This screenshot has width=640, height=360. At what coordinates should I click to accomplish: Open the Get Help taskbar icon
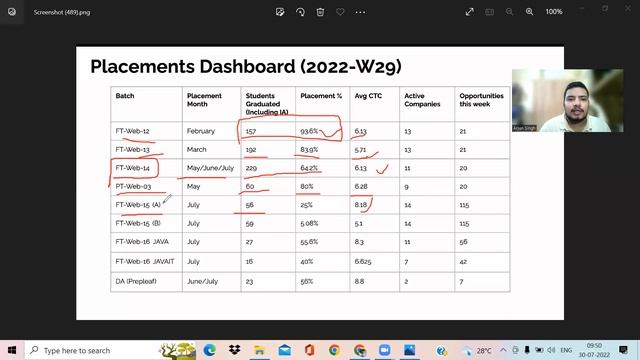(441, 350)
